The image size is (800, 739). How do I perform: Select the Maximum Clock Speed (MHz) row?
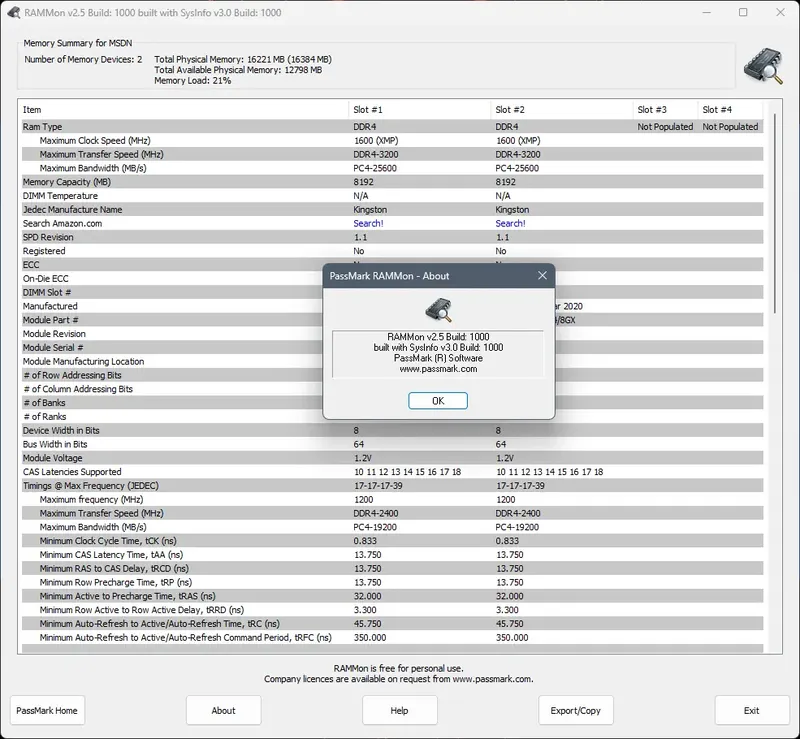pyautogui.click(x=392, y=140)
